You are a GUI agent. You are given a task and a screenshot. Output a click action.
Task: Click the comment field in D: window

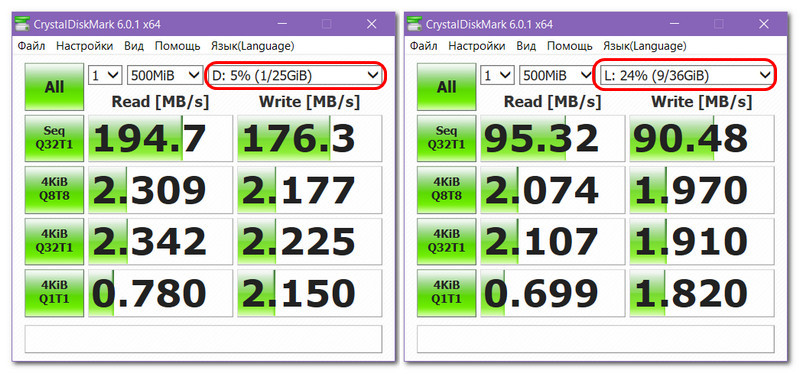coord(204,339)
